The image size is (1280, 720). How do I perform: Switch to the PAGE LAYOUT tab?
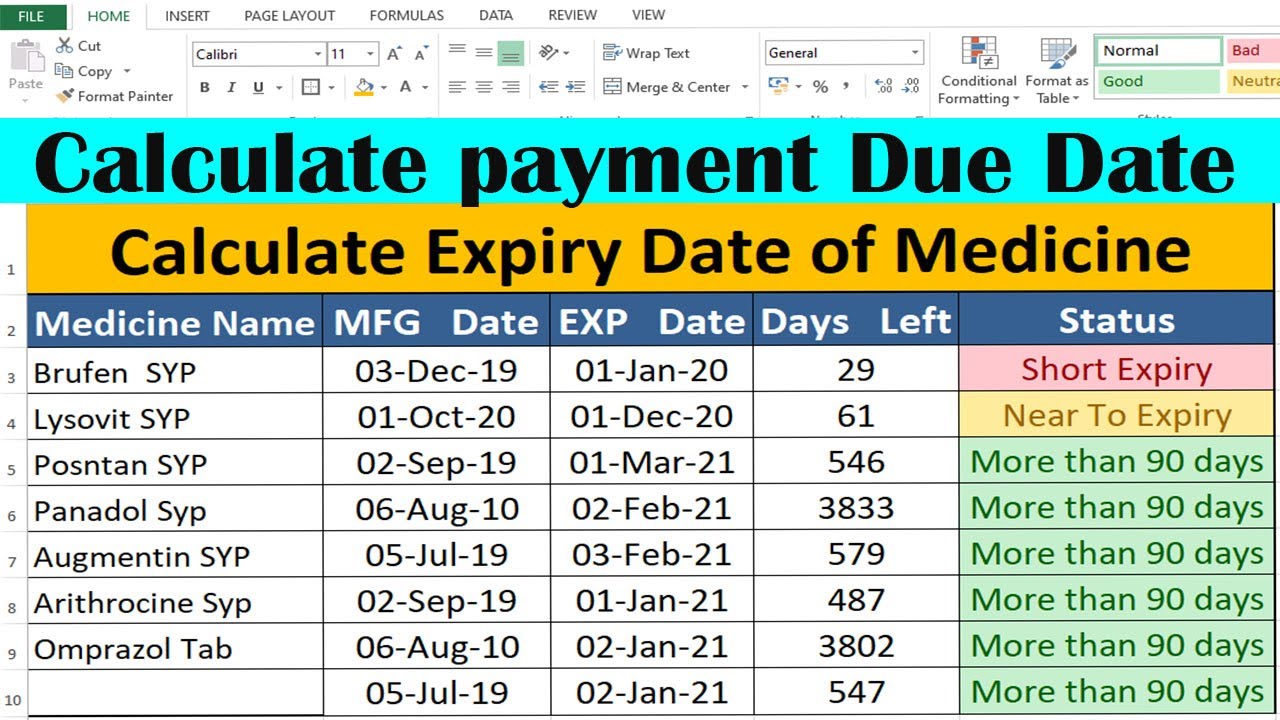[x=290, y=16]
